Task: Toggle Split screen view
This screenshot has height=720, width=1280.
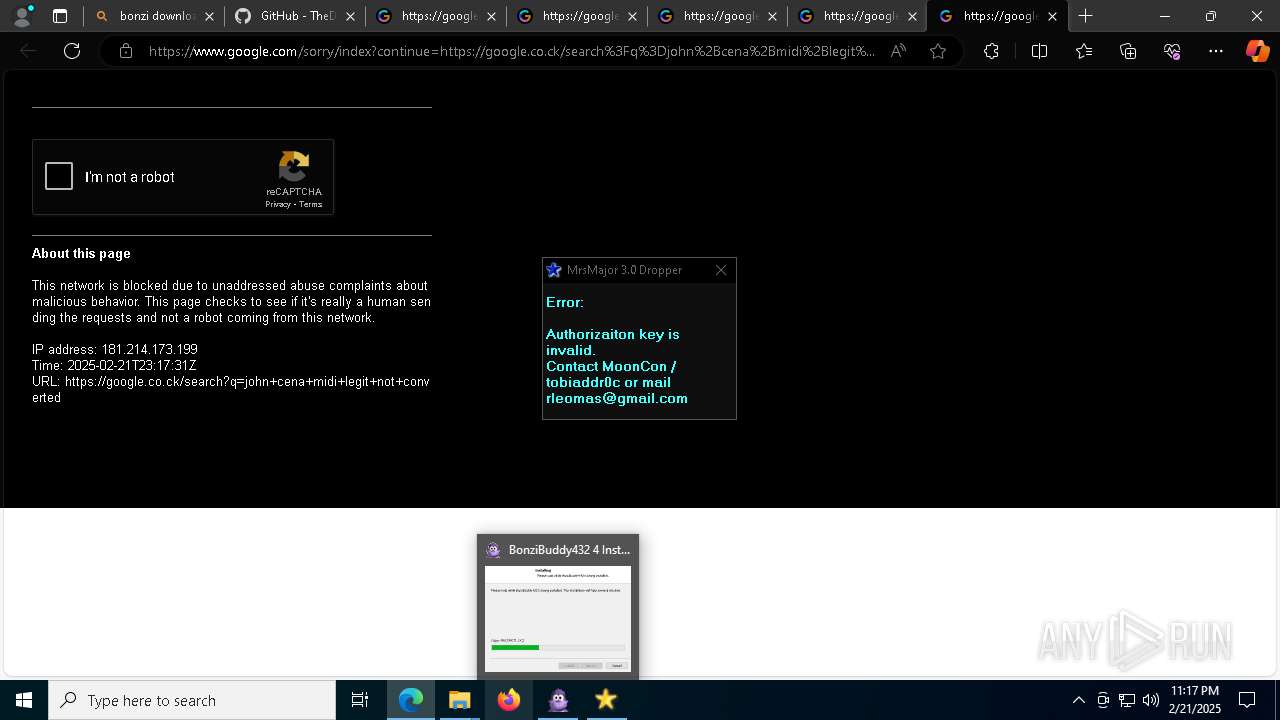Action: point(1039,51)
